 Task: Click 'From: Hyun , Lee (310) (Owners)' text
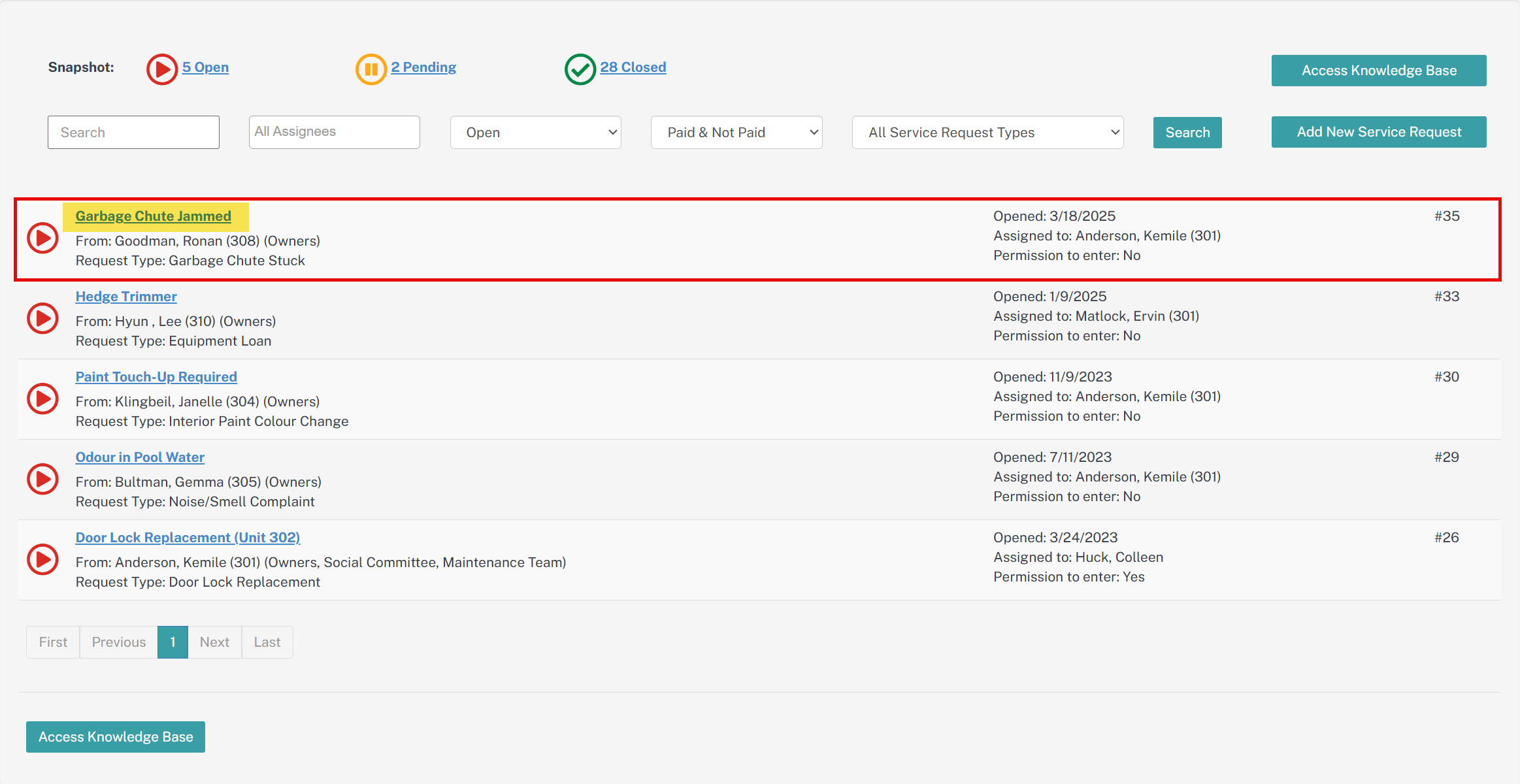(175, 321)
